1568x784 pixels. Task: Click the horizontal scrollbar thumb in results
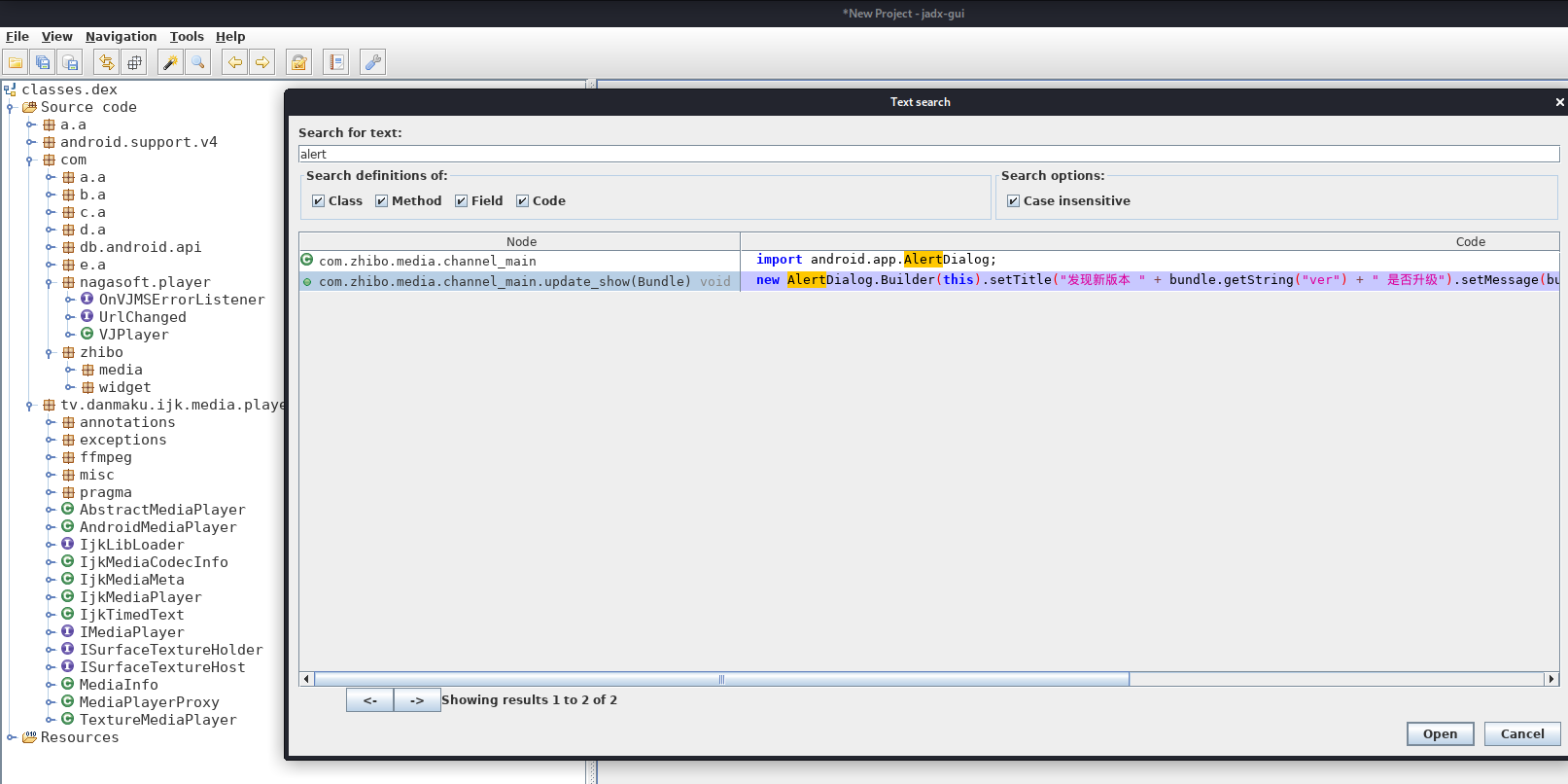(721, 679)
